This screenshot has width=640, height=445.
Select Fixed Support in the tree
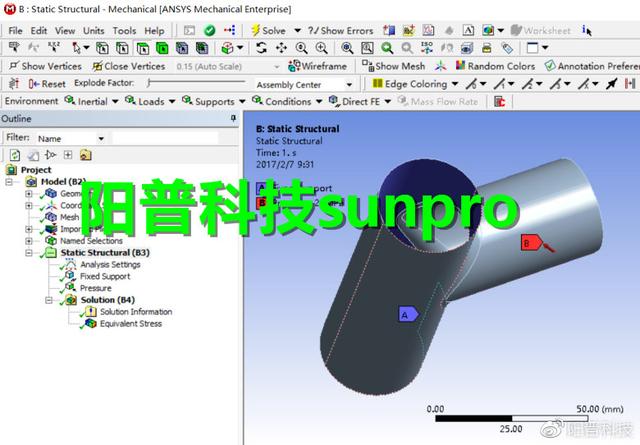[x=105, y=276]
